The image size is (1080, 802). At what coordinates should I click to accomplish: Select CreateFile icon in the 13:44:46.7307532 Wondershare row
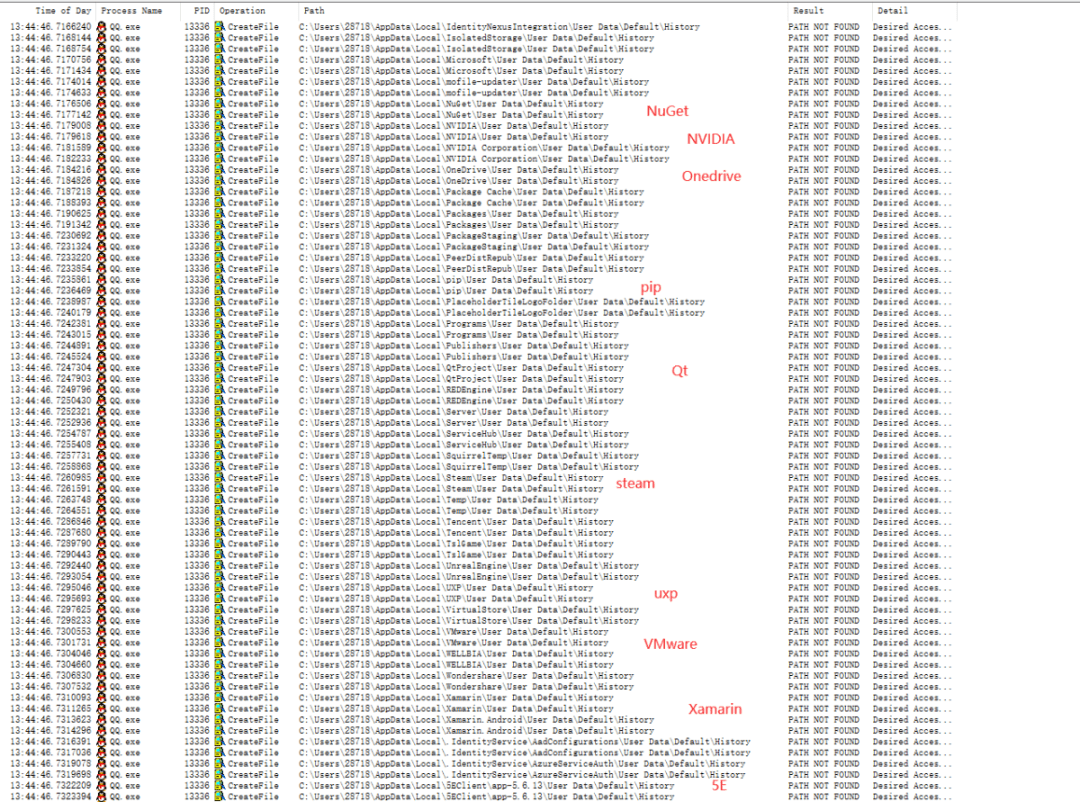[x=220, y=687]
